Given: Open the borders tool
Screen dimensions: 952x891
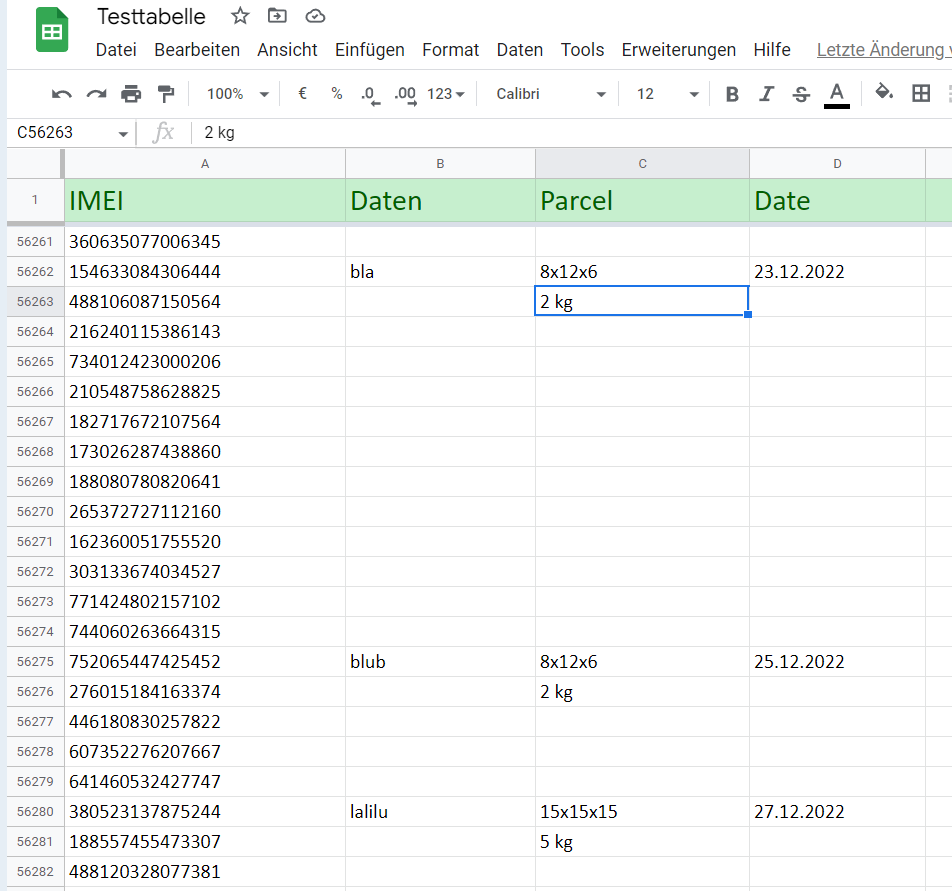Looking at the screenshot, I should tap(921, 93).
